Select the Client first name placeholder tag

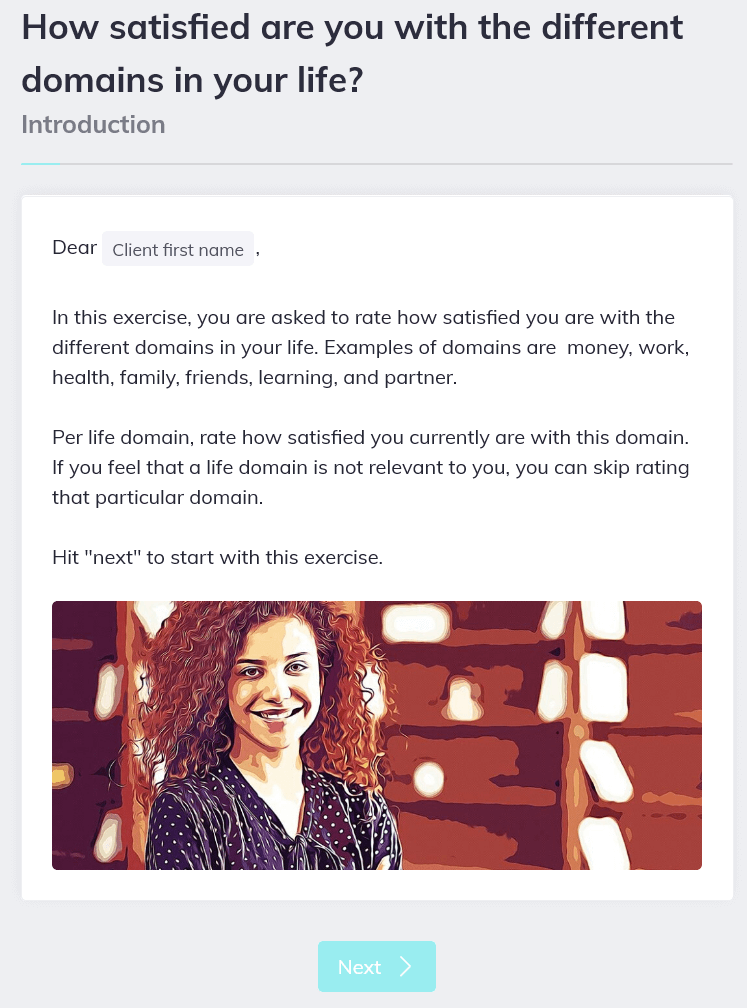178,249
